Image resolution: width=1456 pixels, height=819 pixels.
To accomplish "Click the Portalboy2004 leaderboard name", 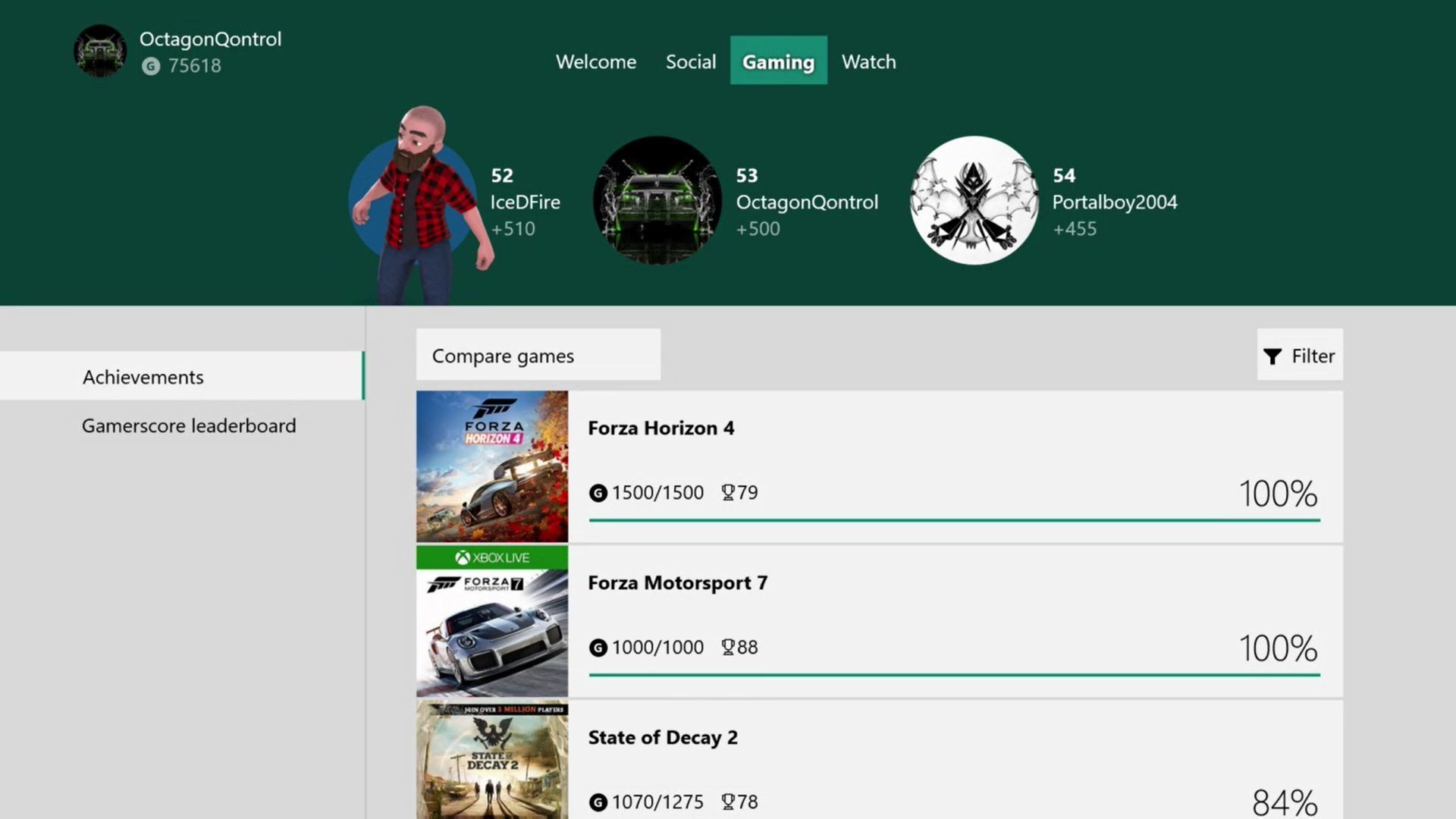I will coord(1115,202).
